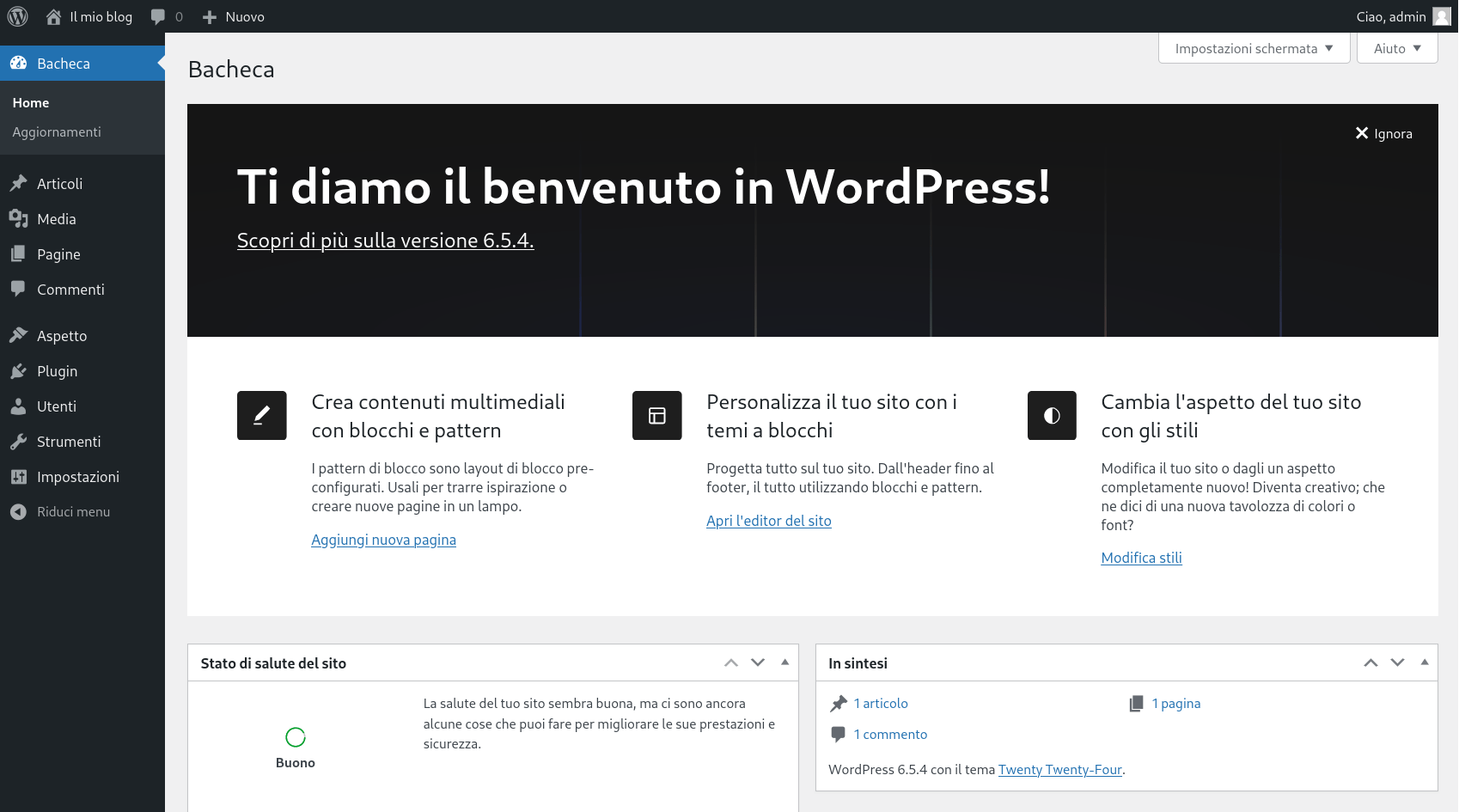
Task: Click the comment icon beside 1 commento
Action: [x=839, y=734]
